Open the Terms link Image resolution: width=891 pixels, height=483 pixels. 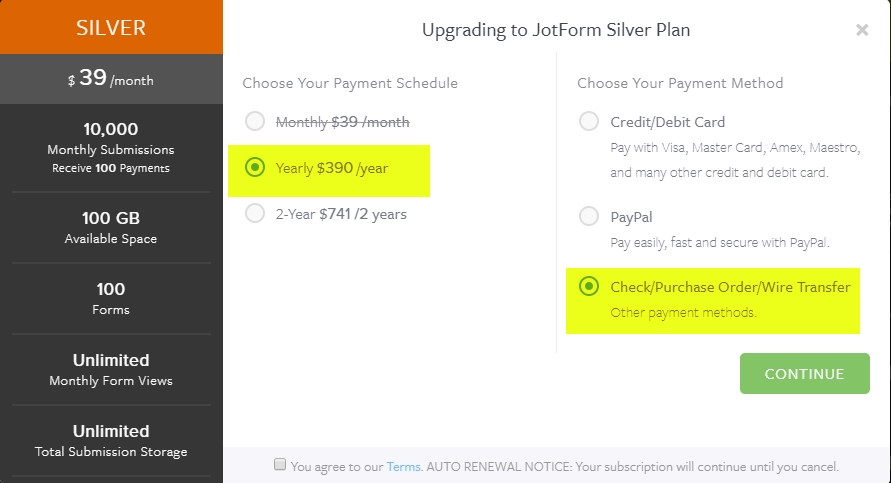coord(403,466)
